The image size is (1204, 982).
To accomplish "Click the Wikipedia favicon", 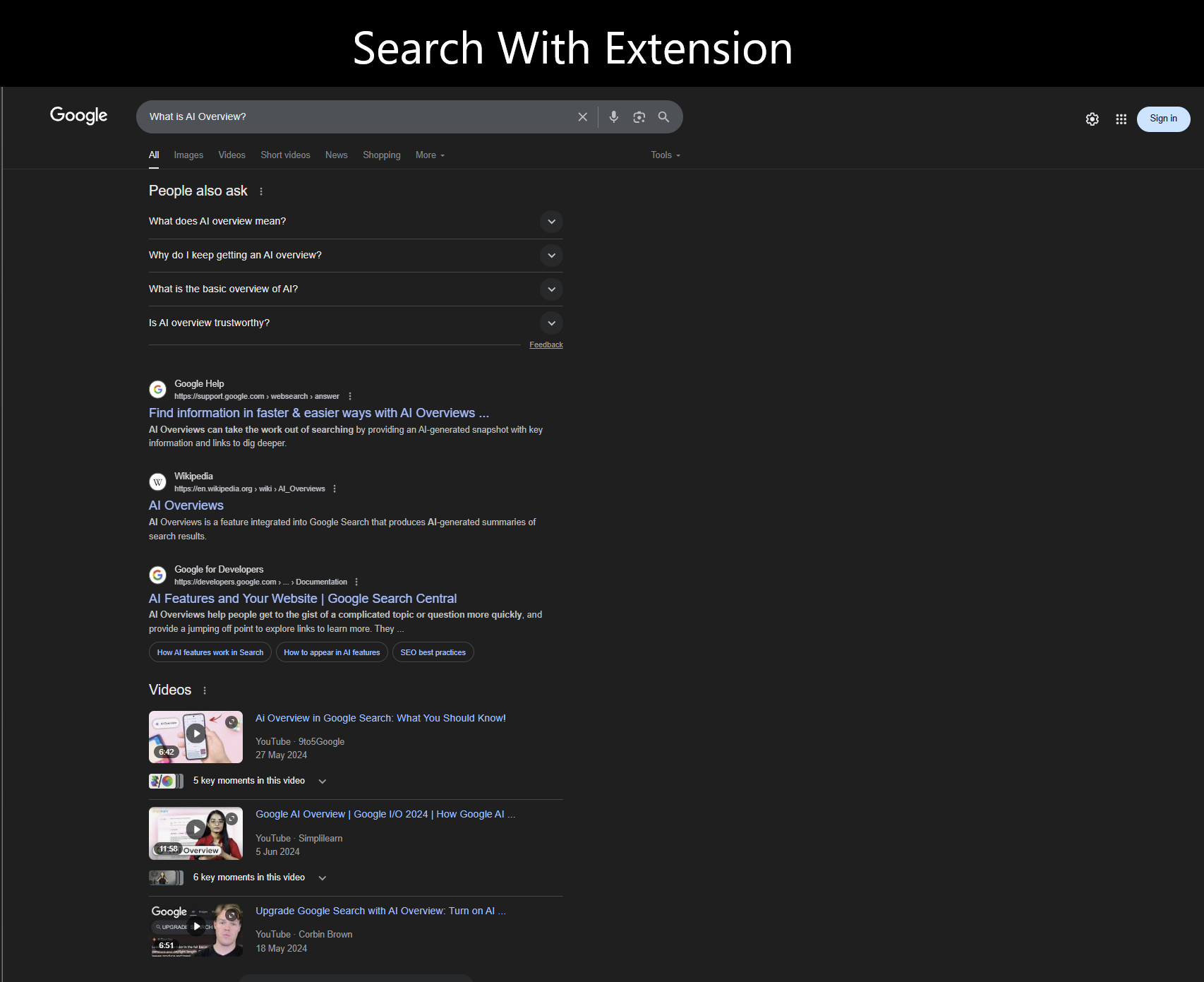I will click(158, 482).
